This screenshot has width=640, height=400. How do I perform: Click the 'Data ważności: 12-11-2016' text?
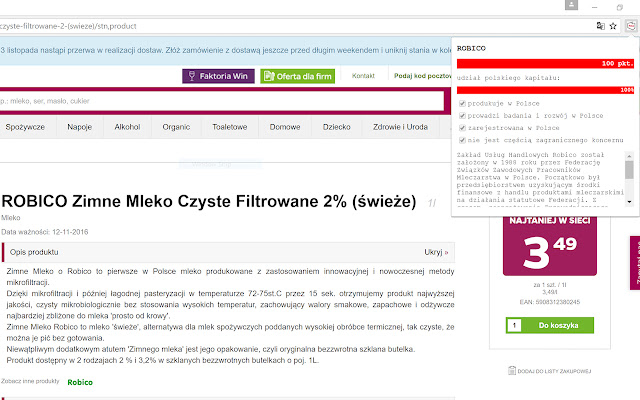[x=44, y=232]
